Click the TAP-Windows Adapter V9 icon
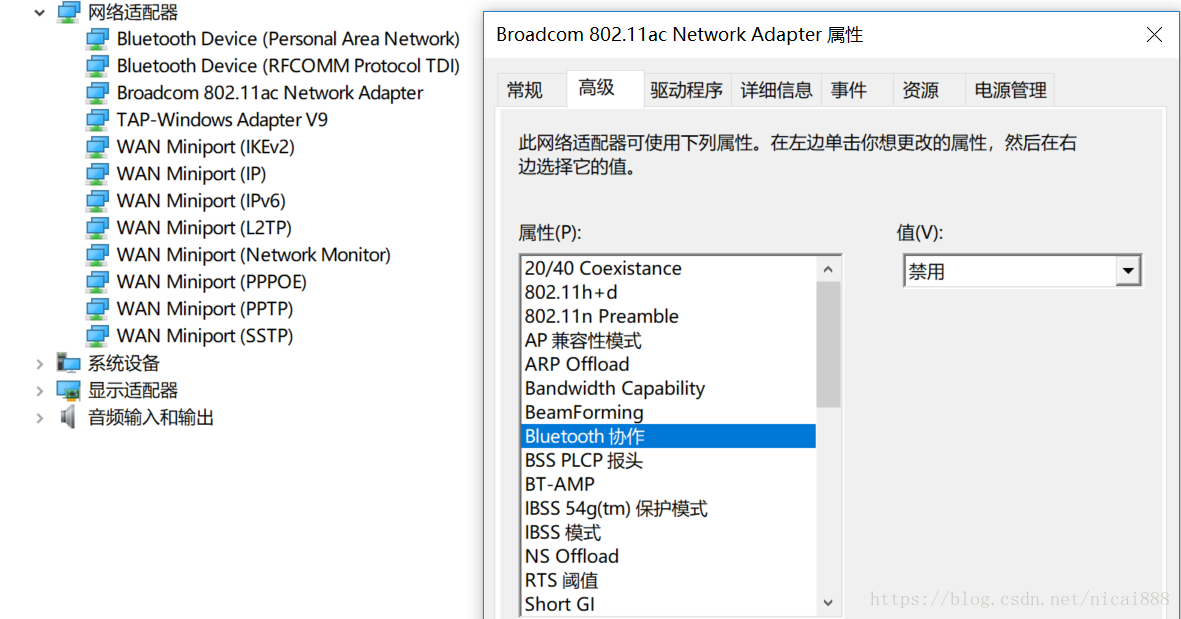1181x619 pixels. point(97,120)
